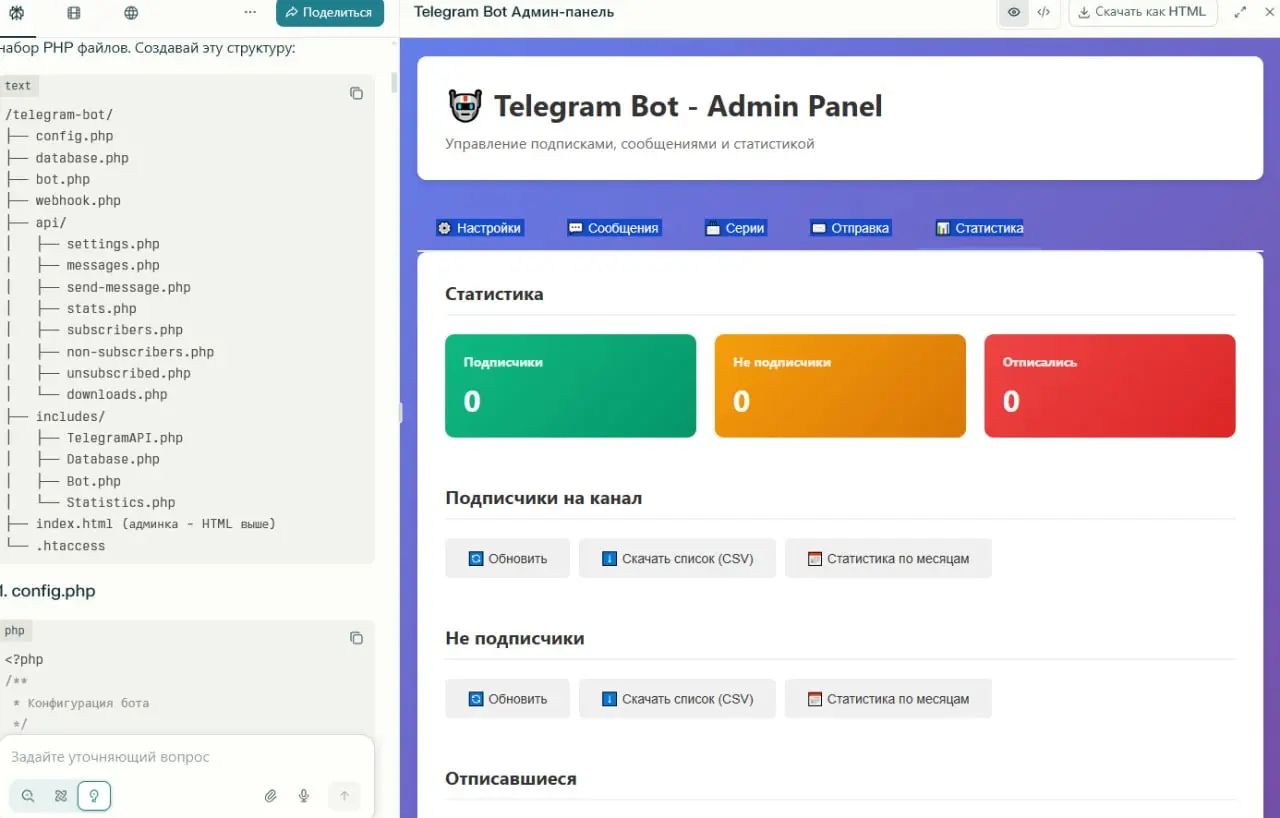The image size is (1280, 818).
Task: Download CSV list in the Не подписчики section
Action: (677, 699)
